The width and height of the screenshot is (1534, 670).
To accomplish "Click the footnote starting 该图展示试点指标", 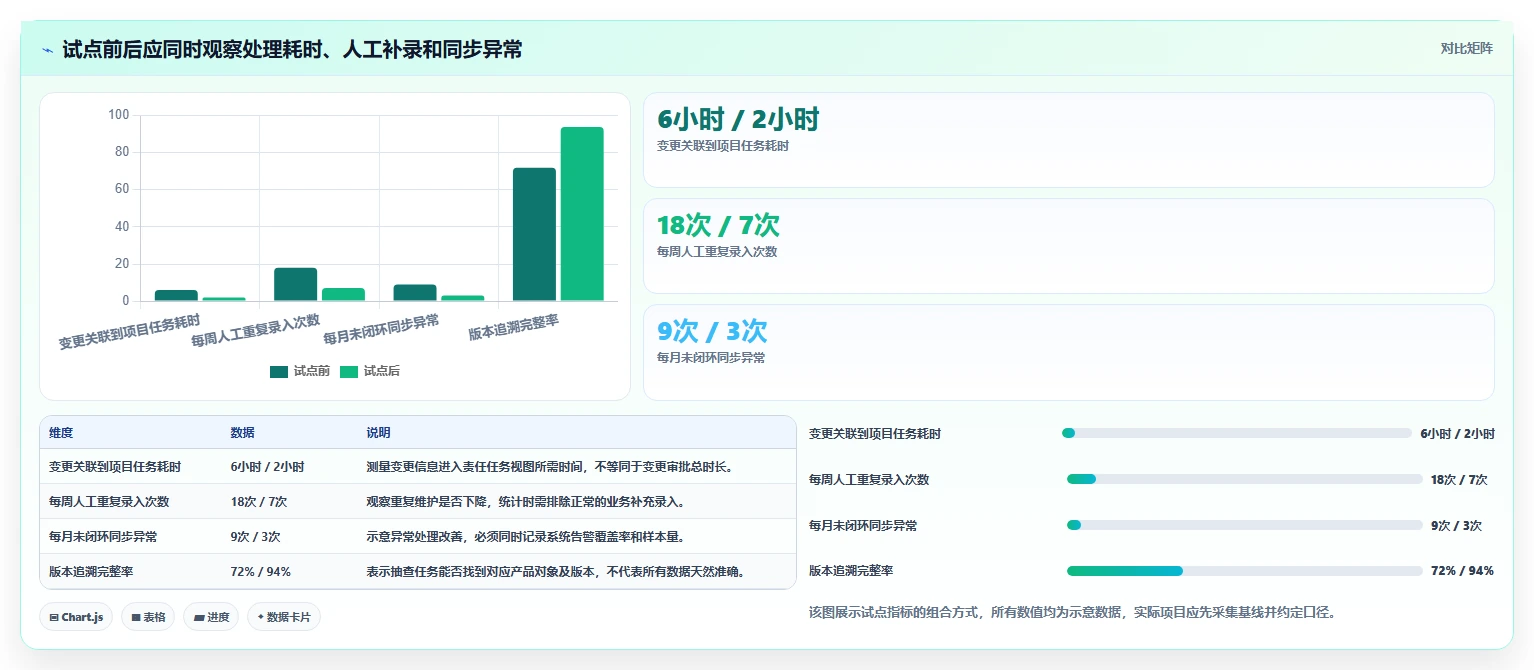I will pyautogui.click(x=1072, y=612).
